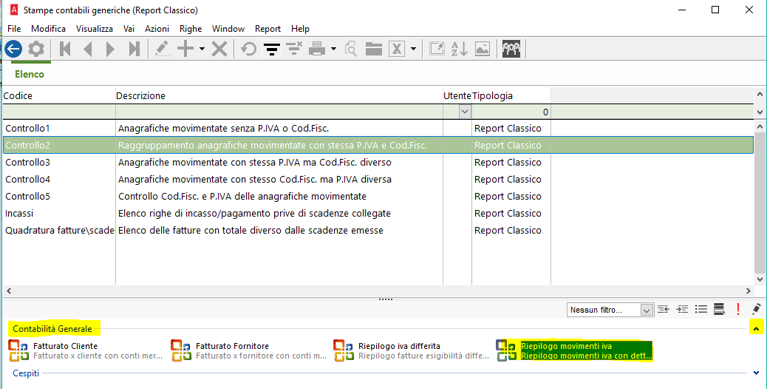Open the settings gear in the toolbar
Viewport: 767px width, 389px height.
pyautogui.click(x=36, y=49)
